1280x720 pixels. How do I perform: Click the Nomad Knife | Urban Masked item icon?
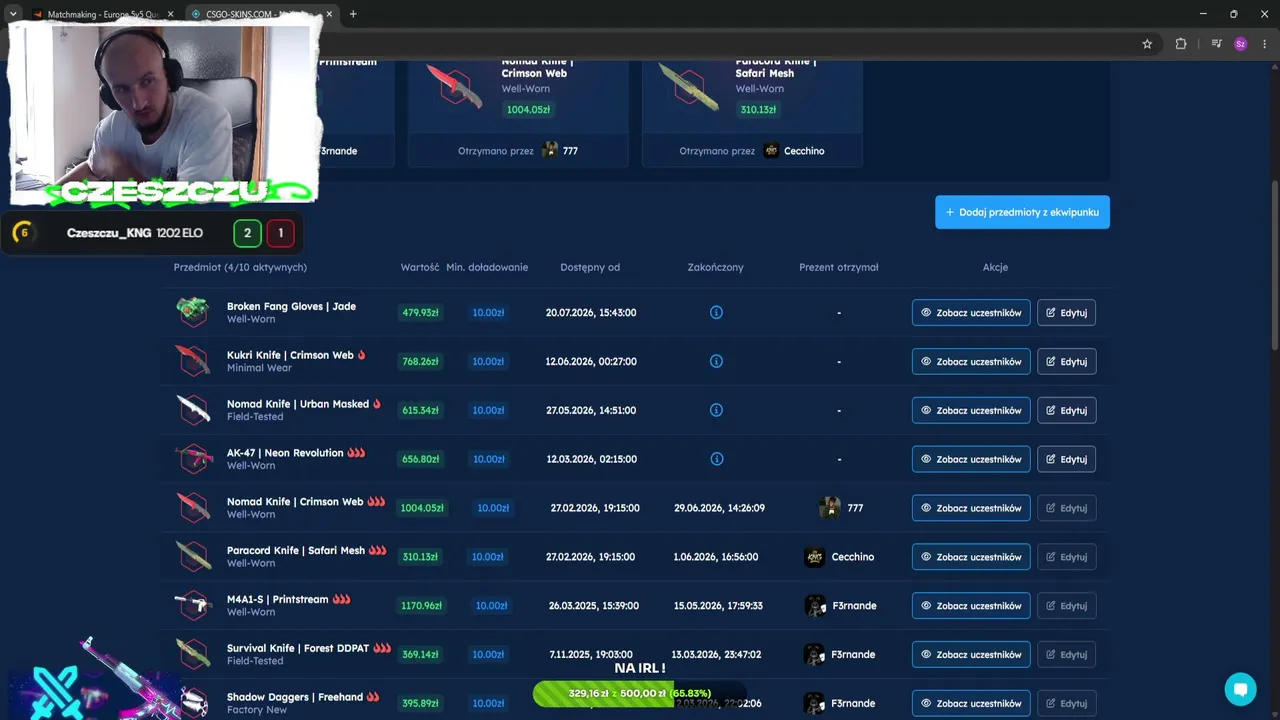(x=193, y=410)
